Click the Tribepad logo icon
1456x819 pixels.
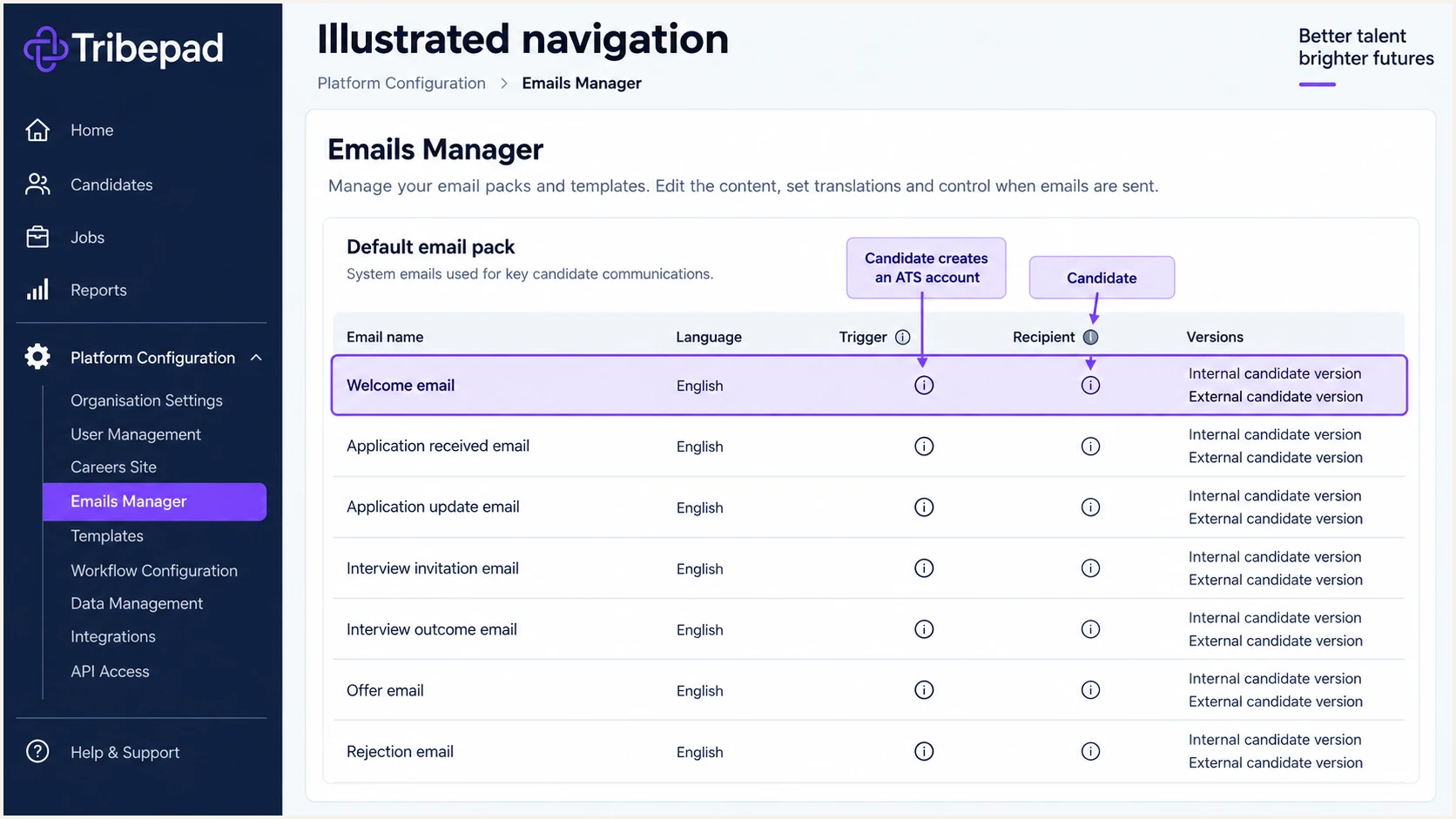pos(45,49)
